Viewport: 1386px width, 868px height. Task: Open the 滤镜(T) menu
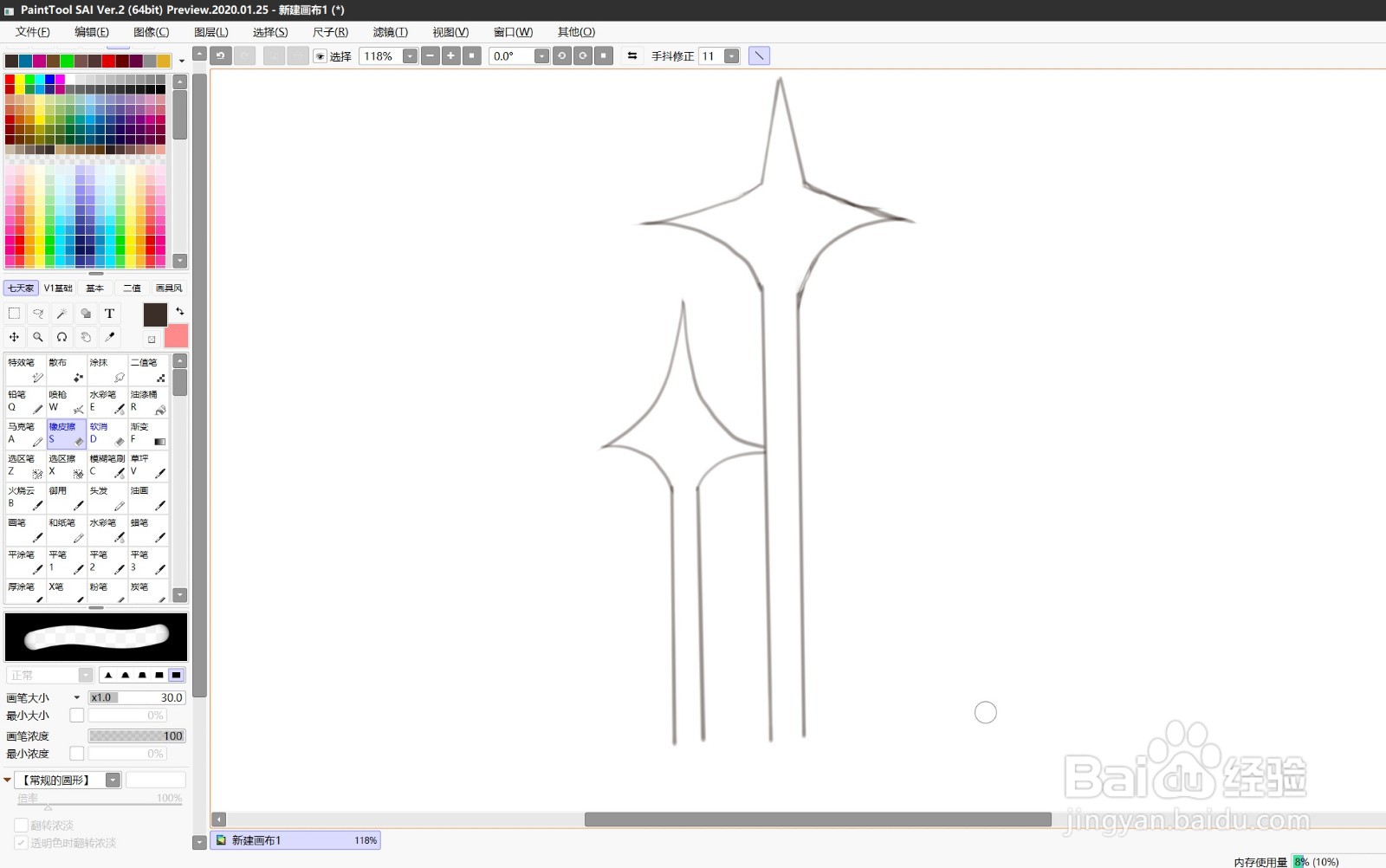[390, 32]
